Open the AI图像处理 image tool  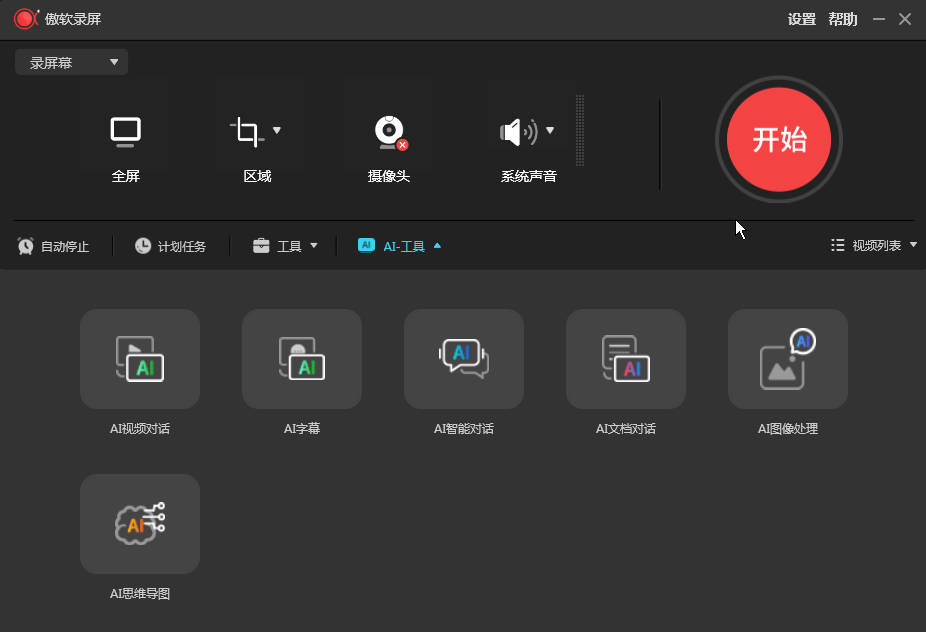coord(788,359)
